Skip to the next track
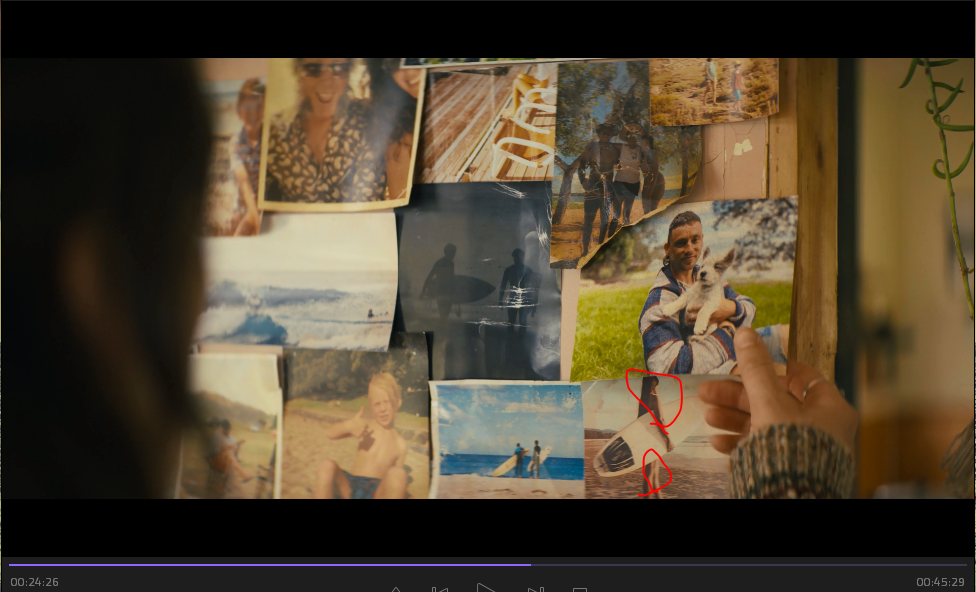The image size is (976, 592). click(x=536, y=589)
